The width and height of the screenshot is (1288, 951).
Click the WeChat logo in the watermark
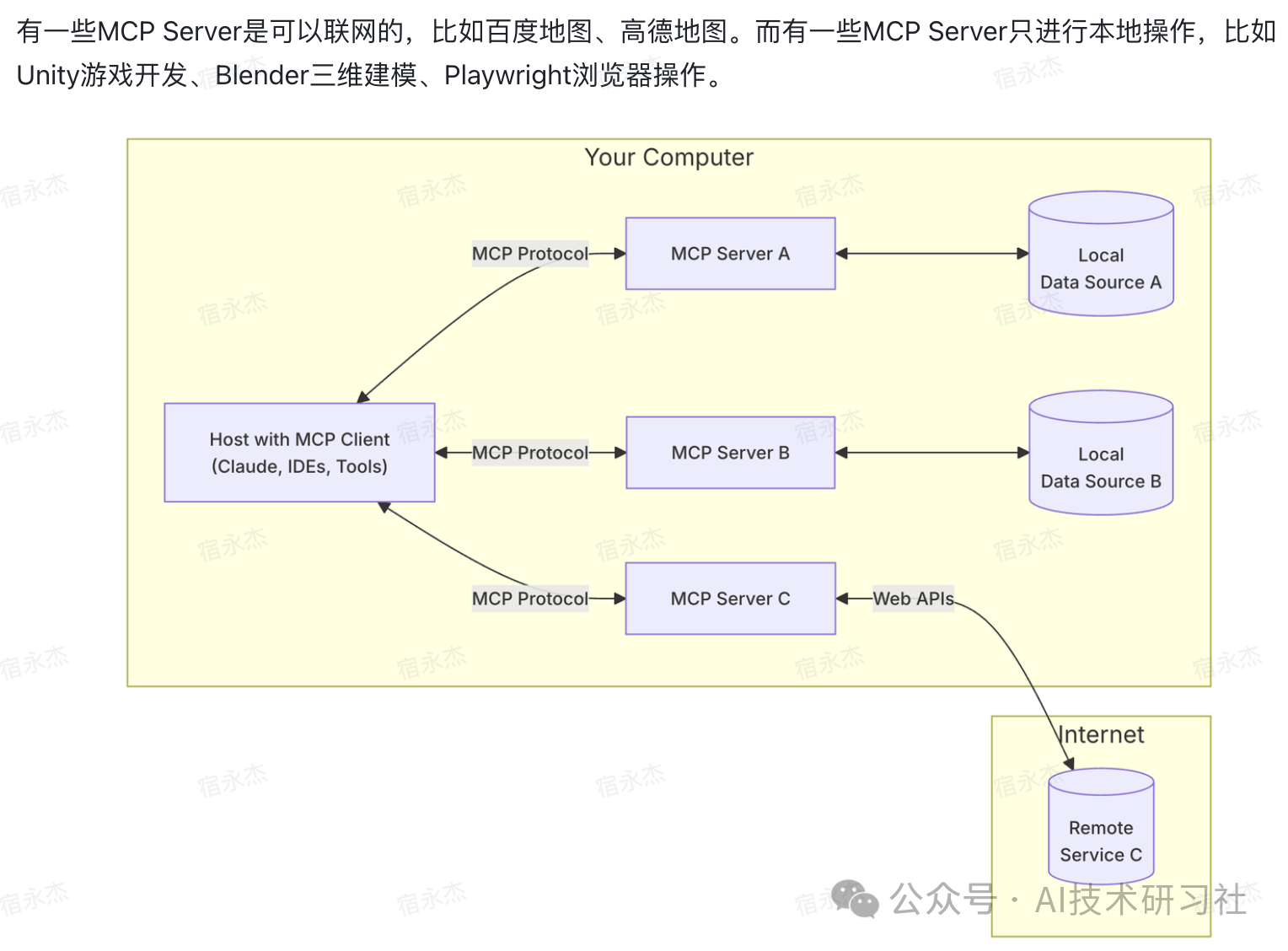[855, 899]
